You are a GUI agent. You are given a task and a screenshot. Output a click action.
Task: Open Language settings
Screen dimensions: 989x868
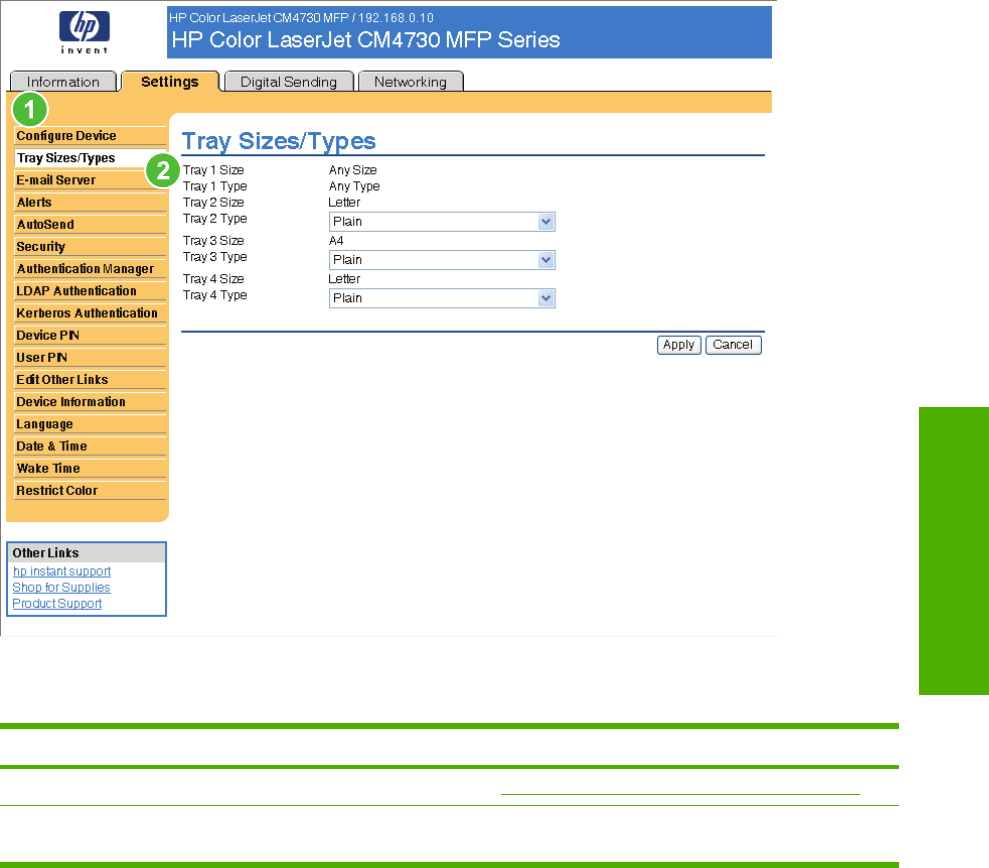point(90,424)
